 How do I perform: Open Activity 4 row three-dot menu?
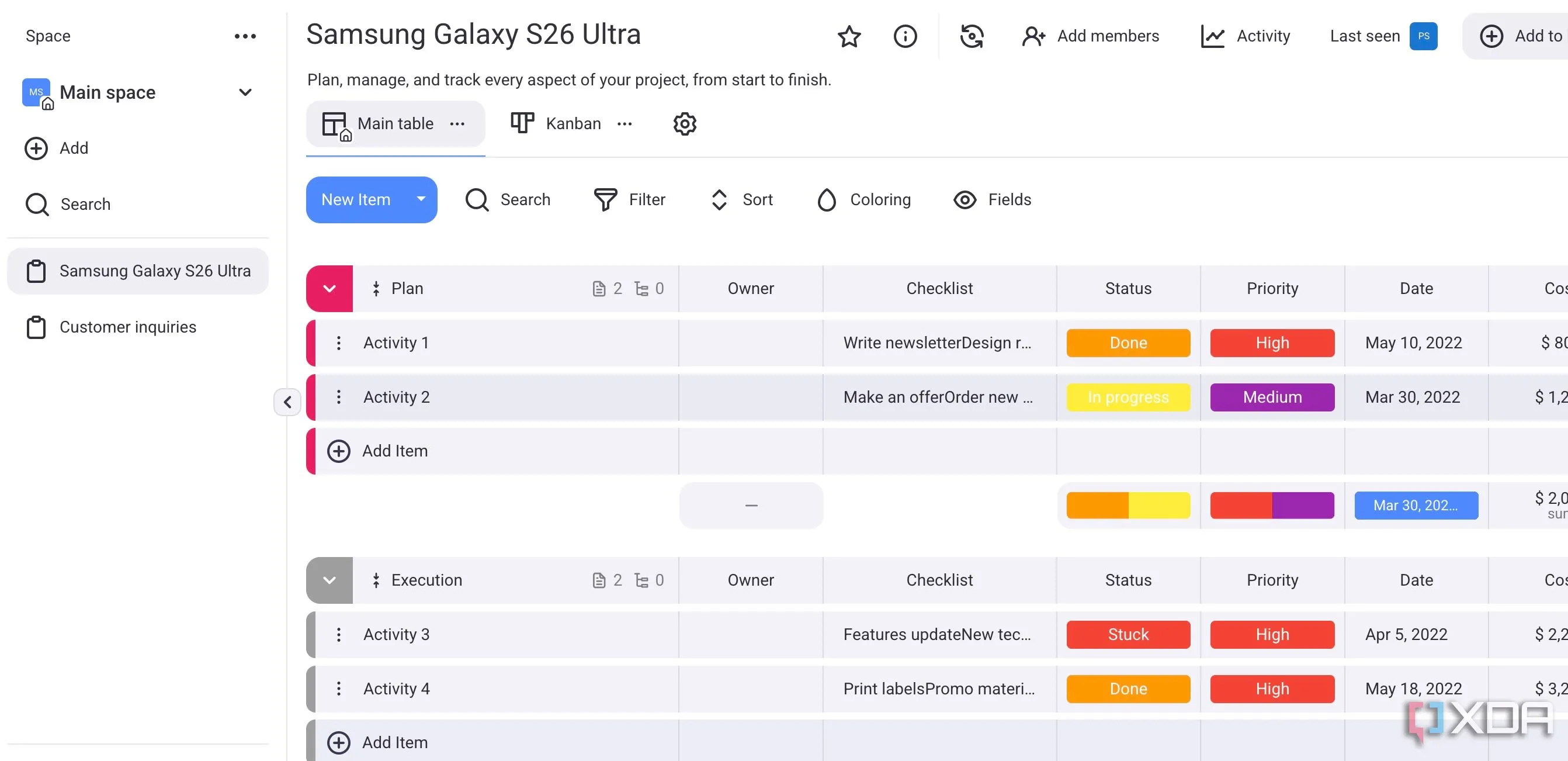click(x=339, y=689)
